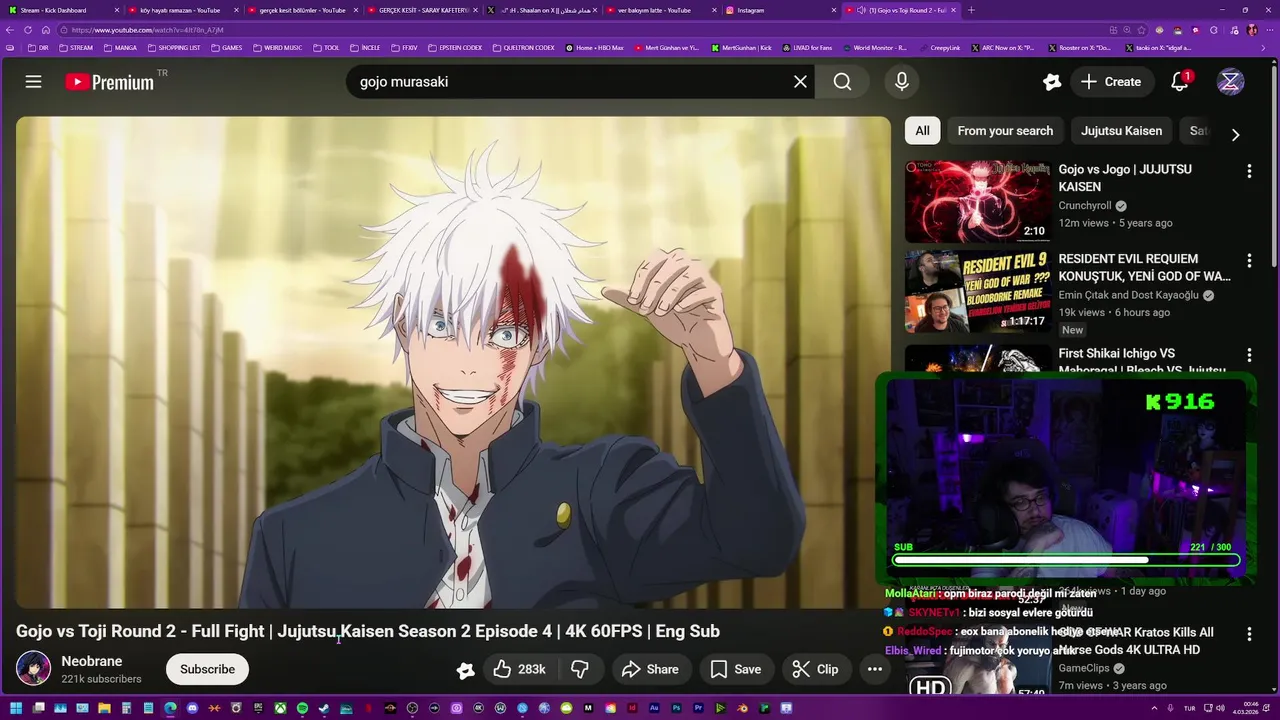Image resolution: width=1280 pixels, height=720 pixels.
Task: Open Microsoft Edge from the taskbar
Action: [x=170, y=709]
